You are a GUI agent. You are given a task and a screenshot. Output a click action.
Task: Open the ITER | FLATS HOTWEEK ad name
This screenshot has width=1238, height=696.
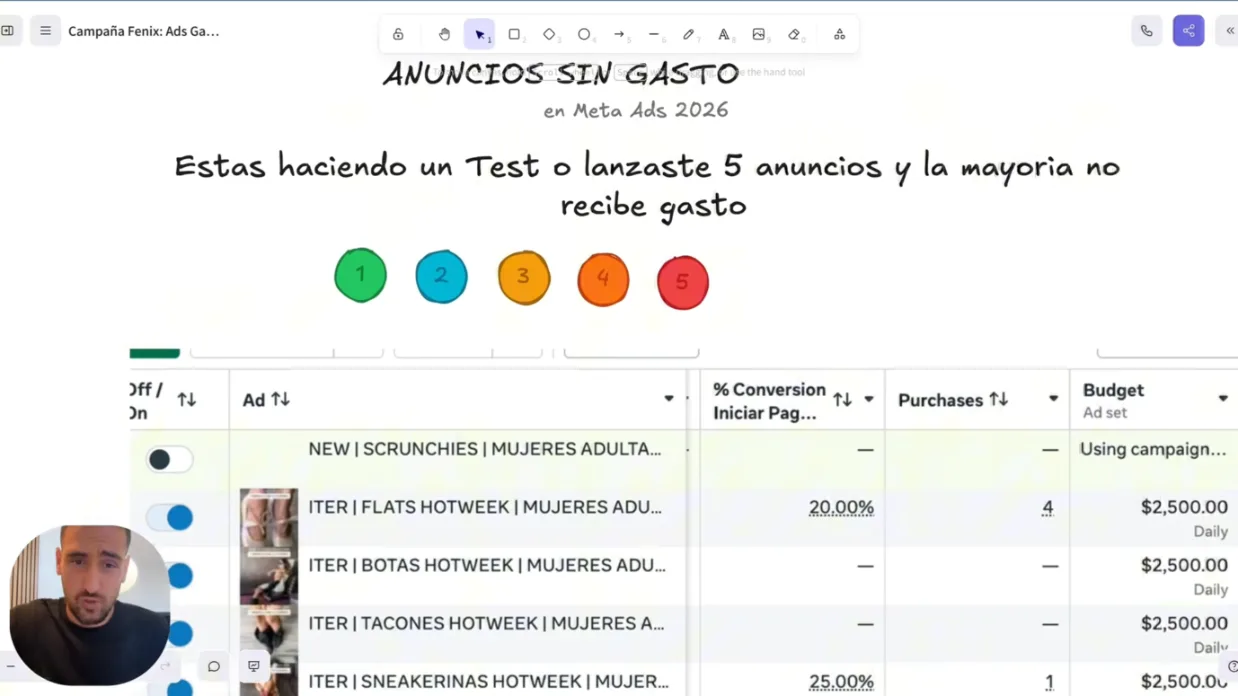tap(484, 507)
